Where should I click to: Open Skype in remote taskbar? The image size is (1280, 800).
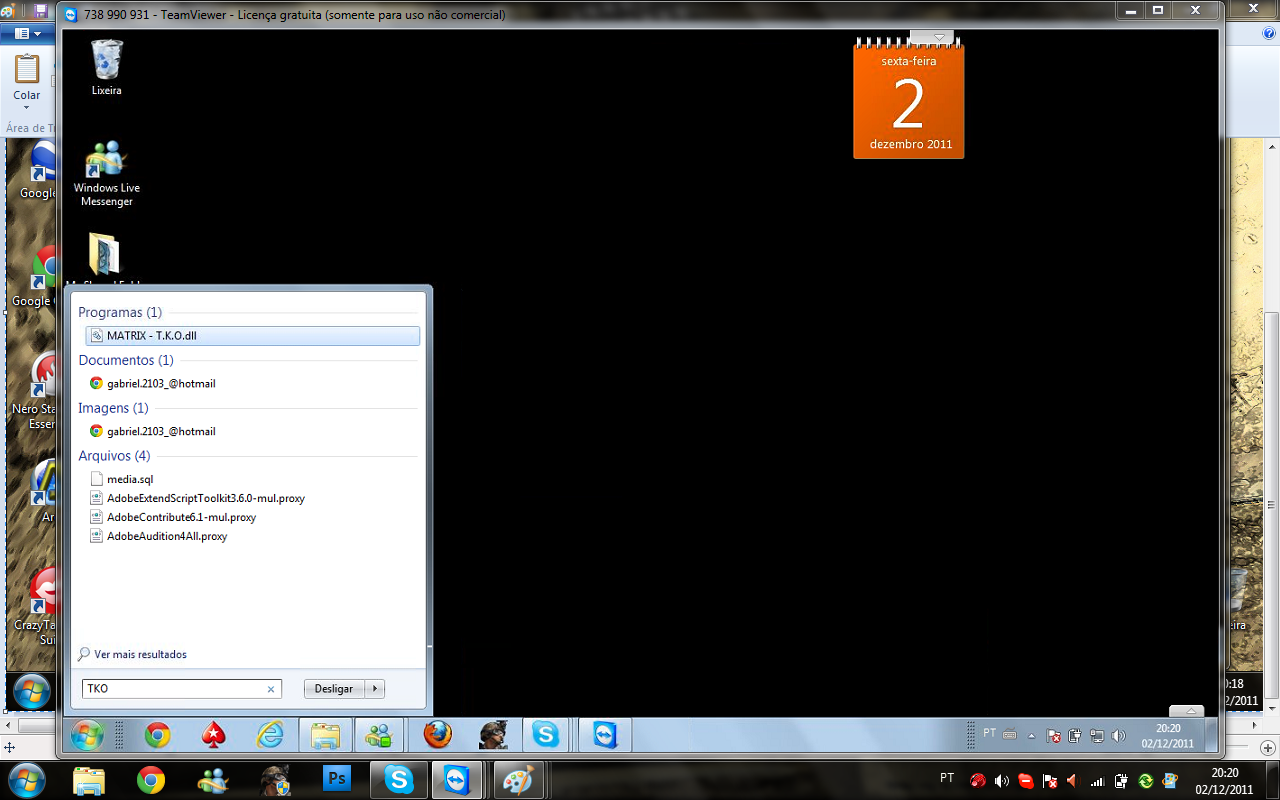(x=546, y=735)
